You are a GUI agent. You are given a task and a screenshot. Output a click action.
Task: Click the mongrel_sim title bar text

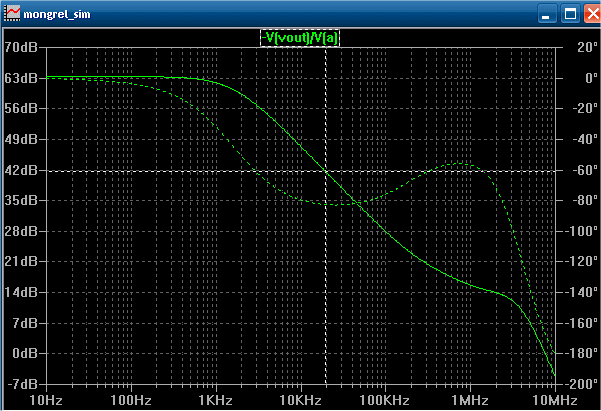point(57,15)
